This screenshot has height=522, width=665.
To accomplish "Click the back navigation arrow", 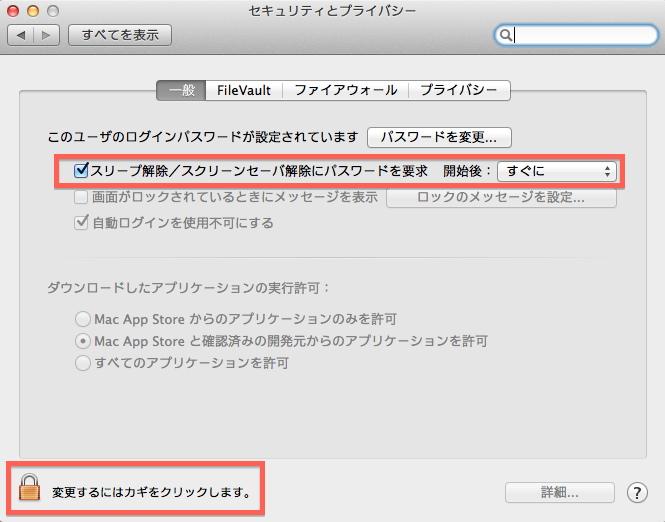I will 21,35.
